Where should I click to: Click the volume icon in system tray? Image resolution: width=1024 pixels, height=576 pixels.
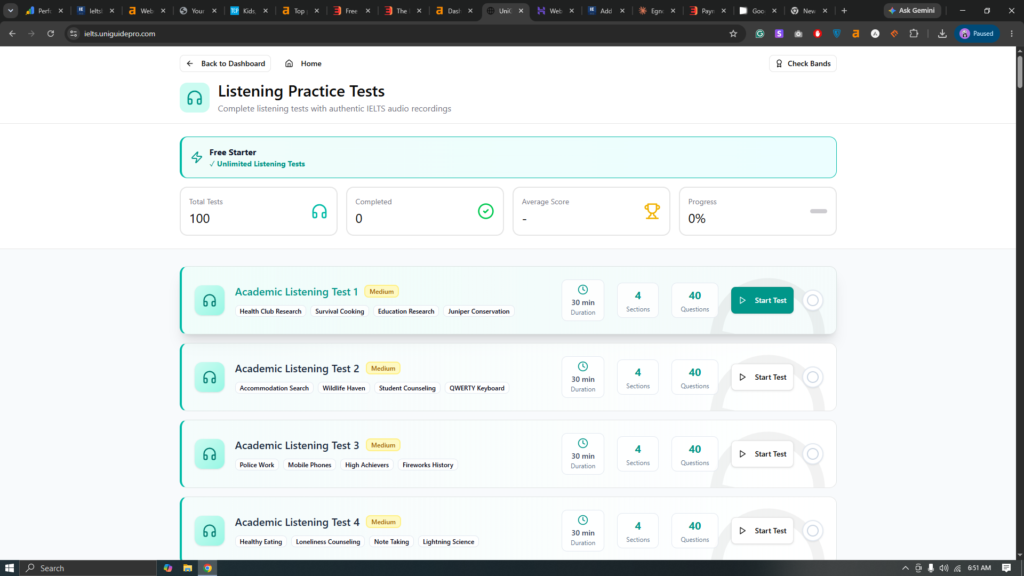[x=944, y=568]
